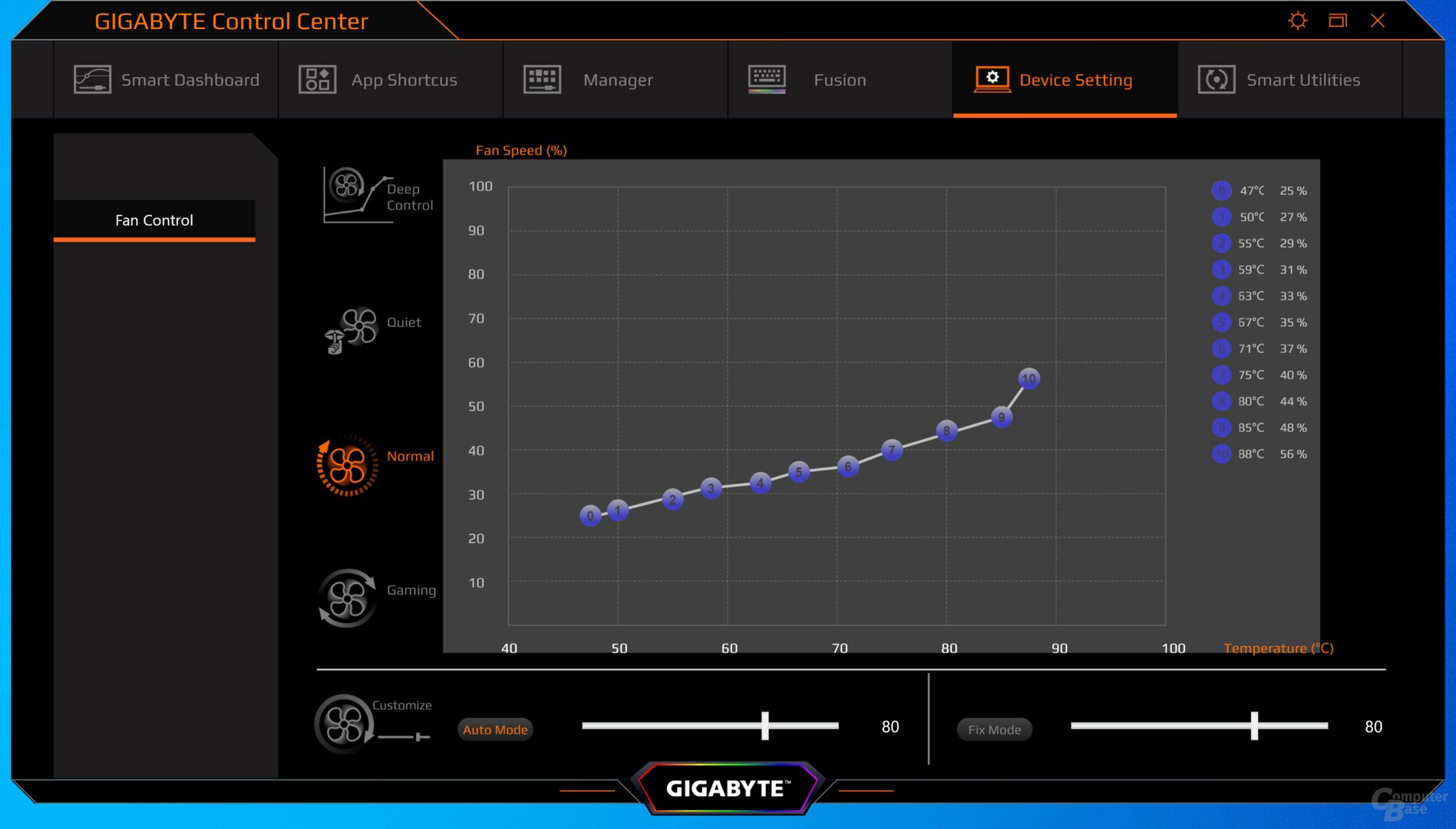
Task: Select the Customize fan icon
Action: point(345,724)
